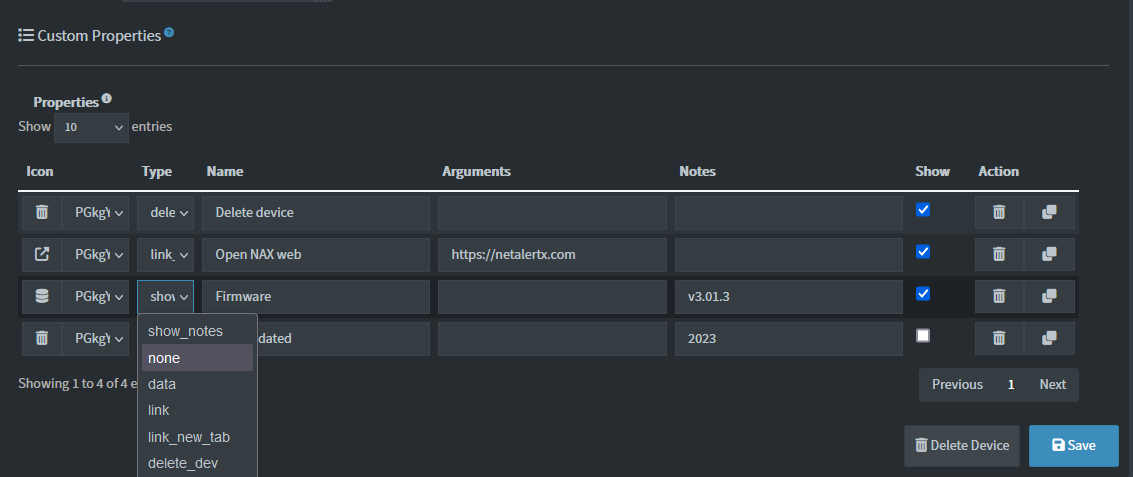The image size is (1133, 477).
Task: Uncheck Show checkbox for Delete device
Action: (923, 210)
